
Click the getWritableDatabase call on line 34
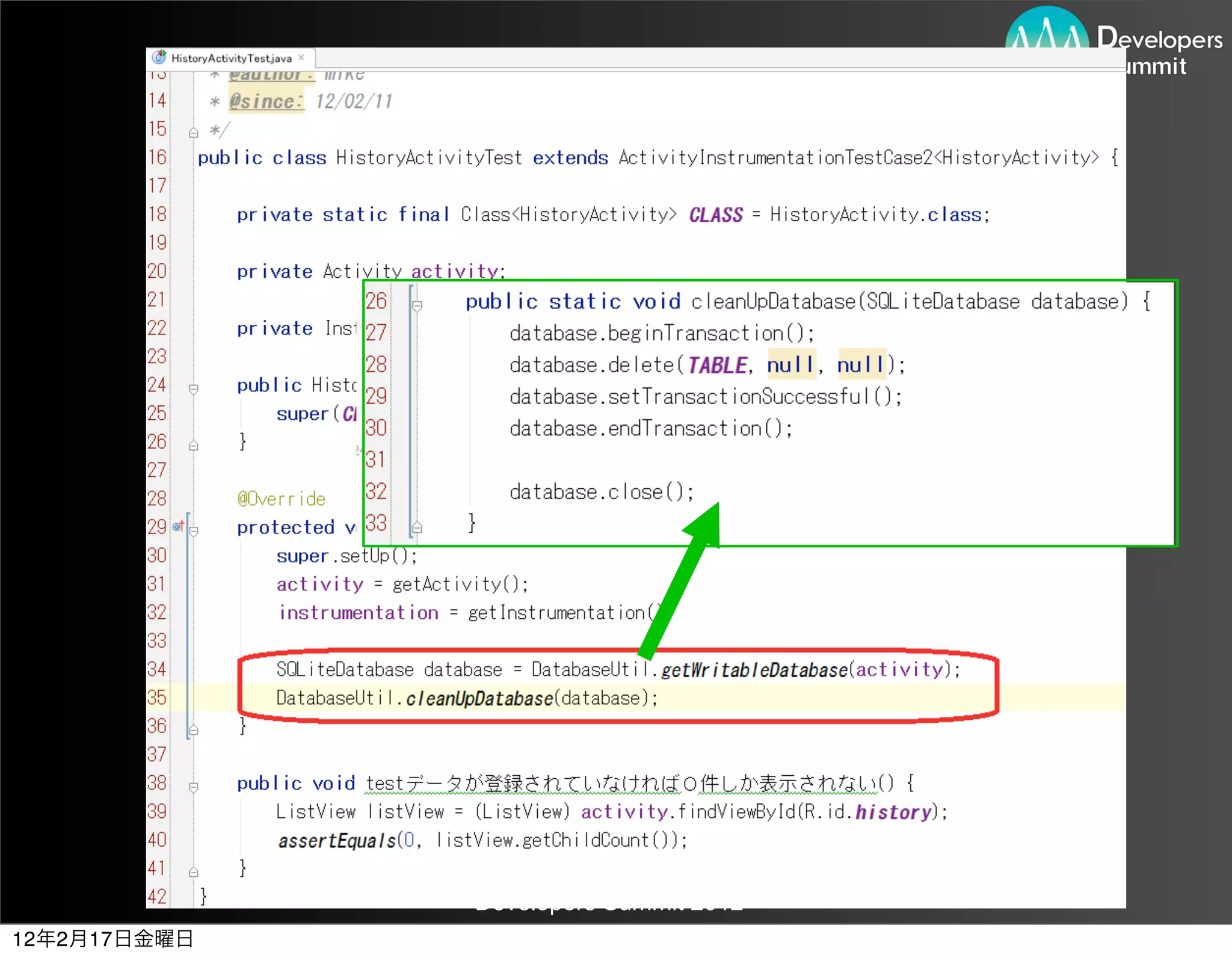click(x=754, y=670)
